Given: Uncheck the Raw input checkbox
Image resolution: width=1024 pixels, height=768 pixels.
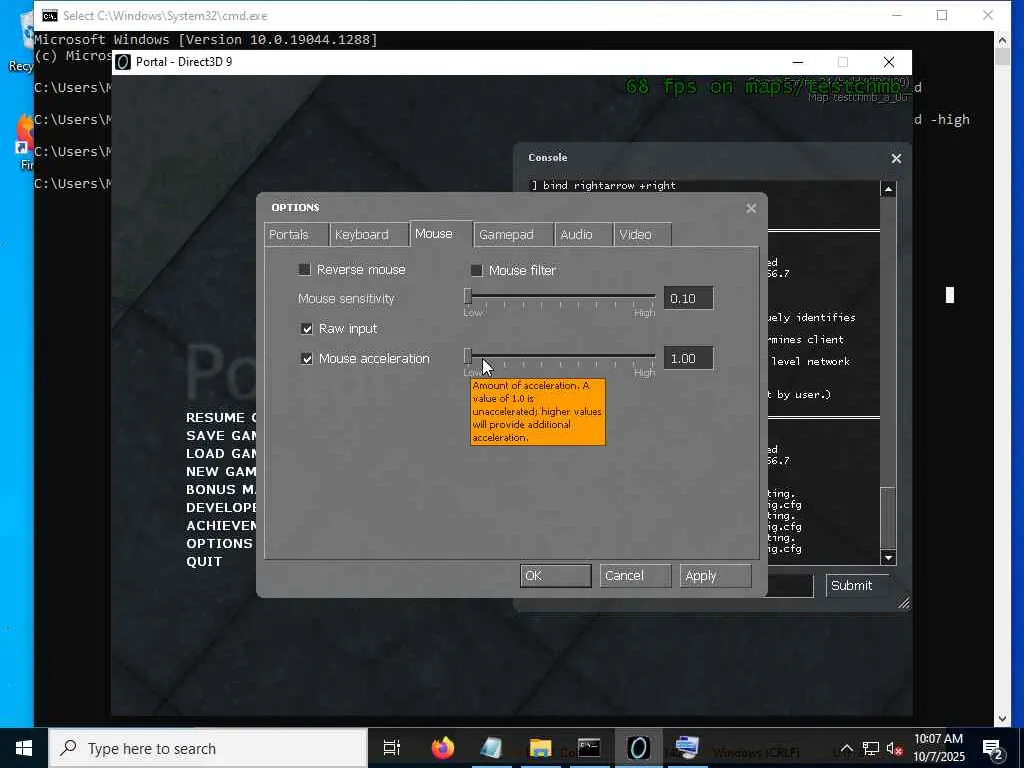Looking at the screenshot, I should coord(306,328).
